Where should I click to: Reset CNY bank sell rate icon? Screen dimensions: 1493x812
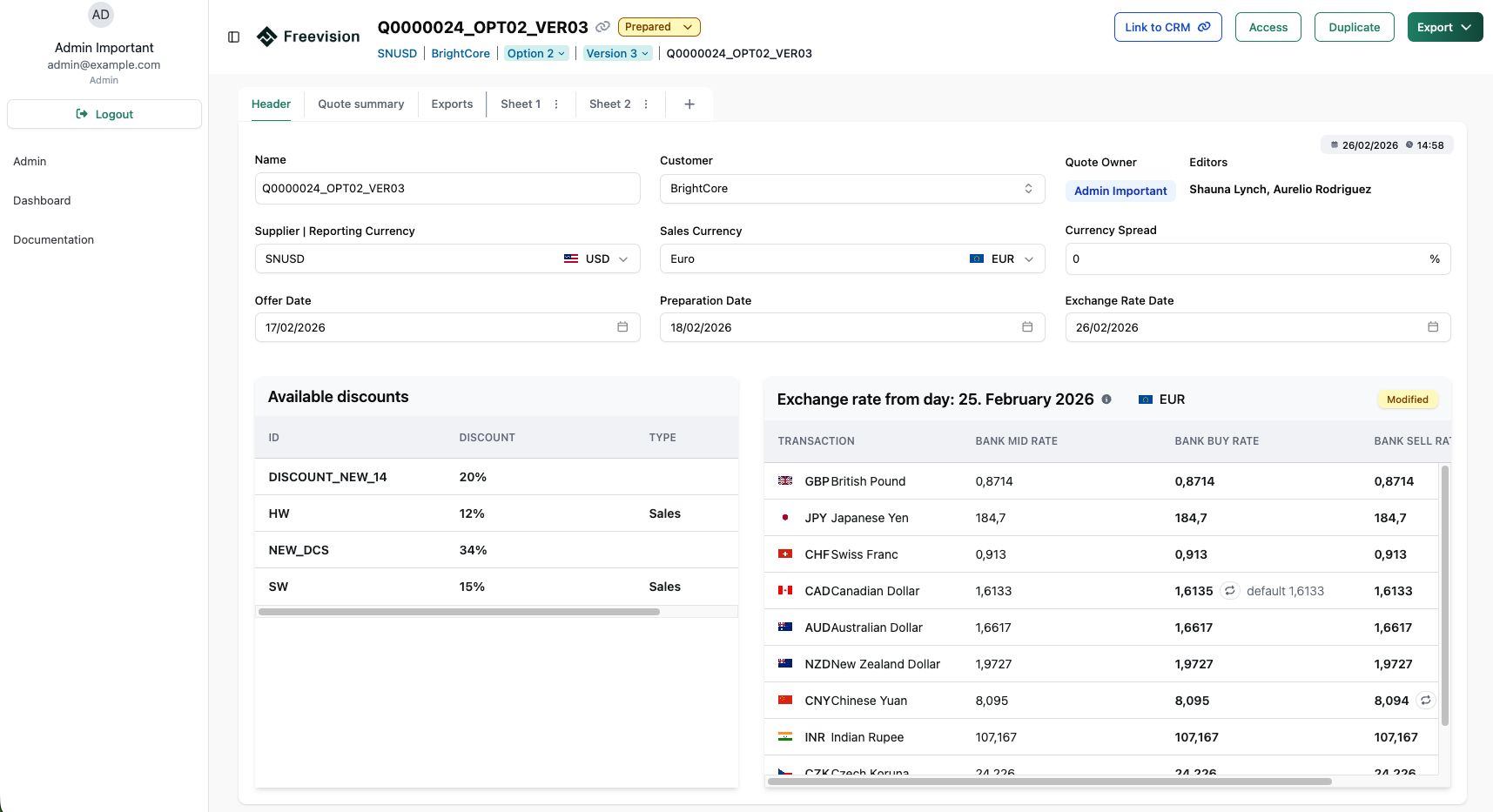[1425, 701]
